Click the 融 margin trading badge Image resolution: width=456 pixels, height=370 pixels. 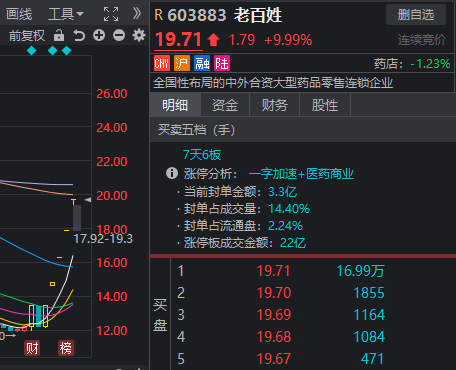[x=202, y=63]
